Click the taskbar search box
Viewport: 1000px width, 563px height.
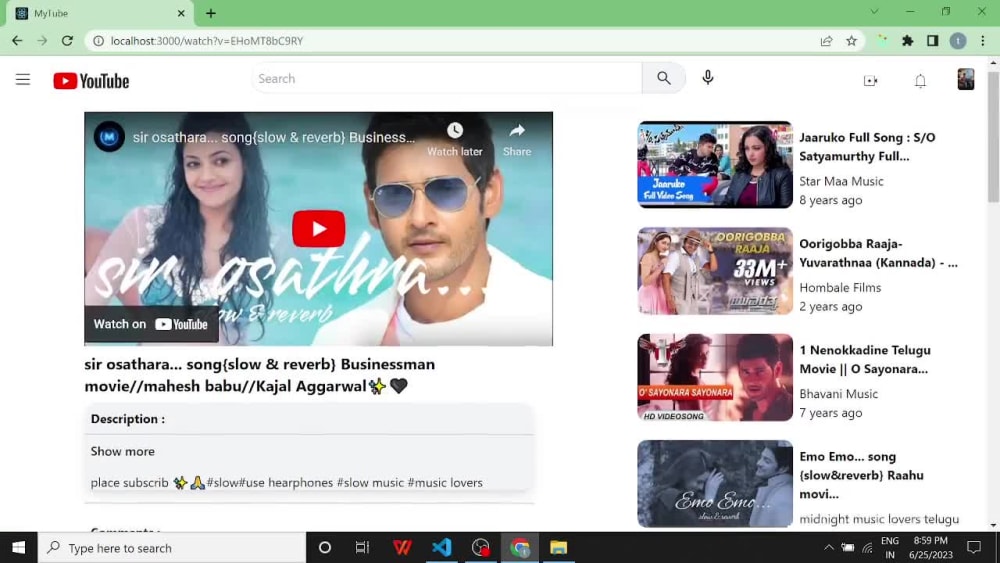point(172,548)
